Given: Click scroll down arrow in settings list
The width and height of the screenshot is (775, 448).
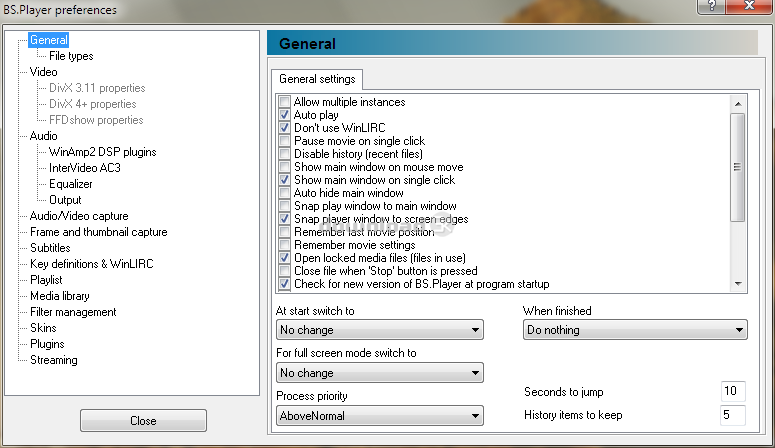Looking at the screenshot, I should tap(738, 284).
